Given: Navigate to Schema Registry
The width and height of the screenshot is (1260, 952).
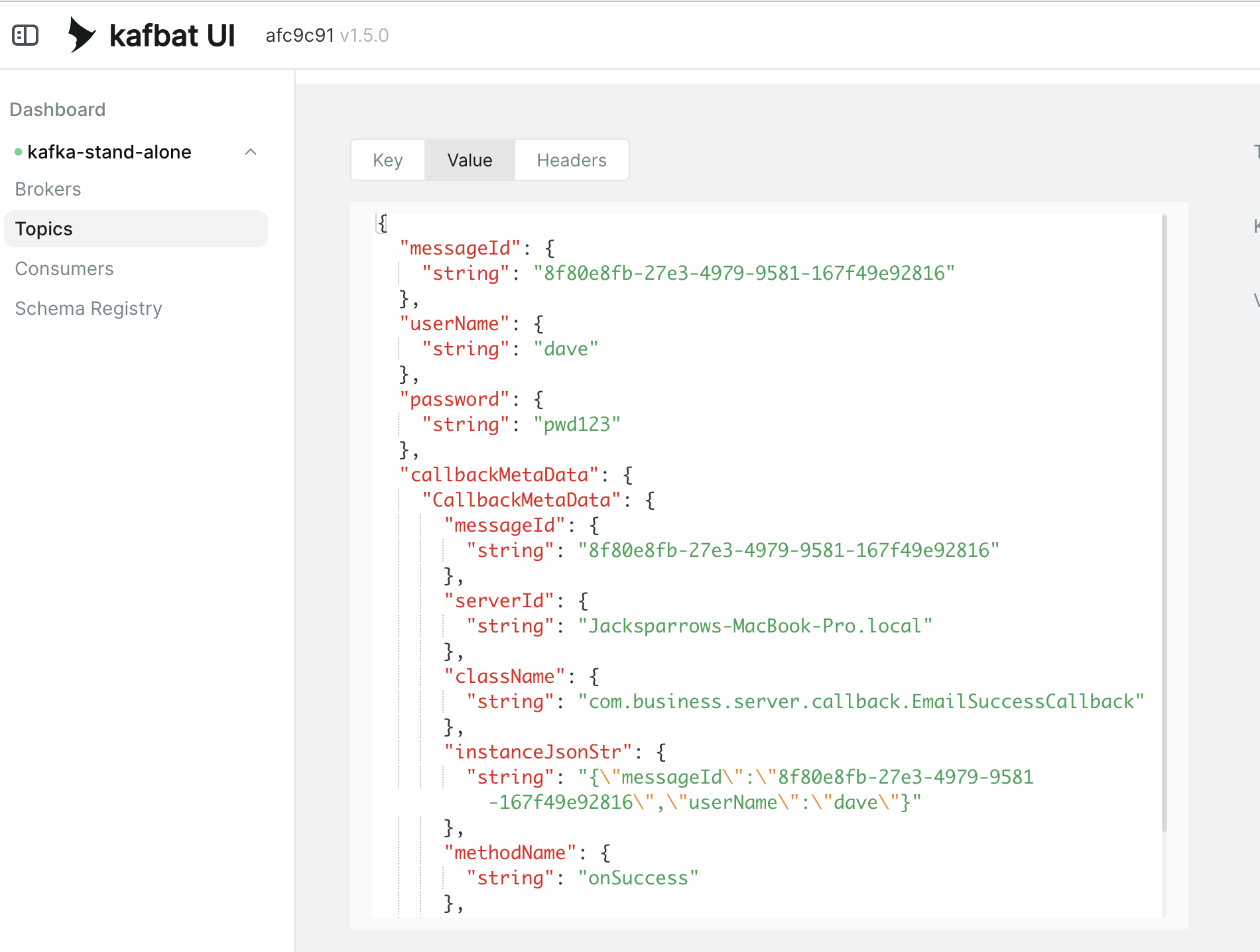Looking at the screenshot, I should tap(88, 308).
